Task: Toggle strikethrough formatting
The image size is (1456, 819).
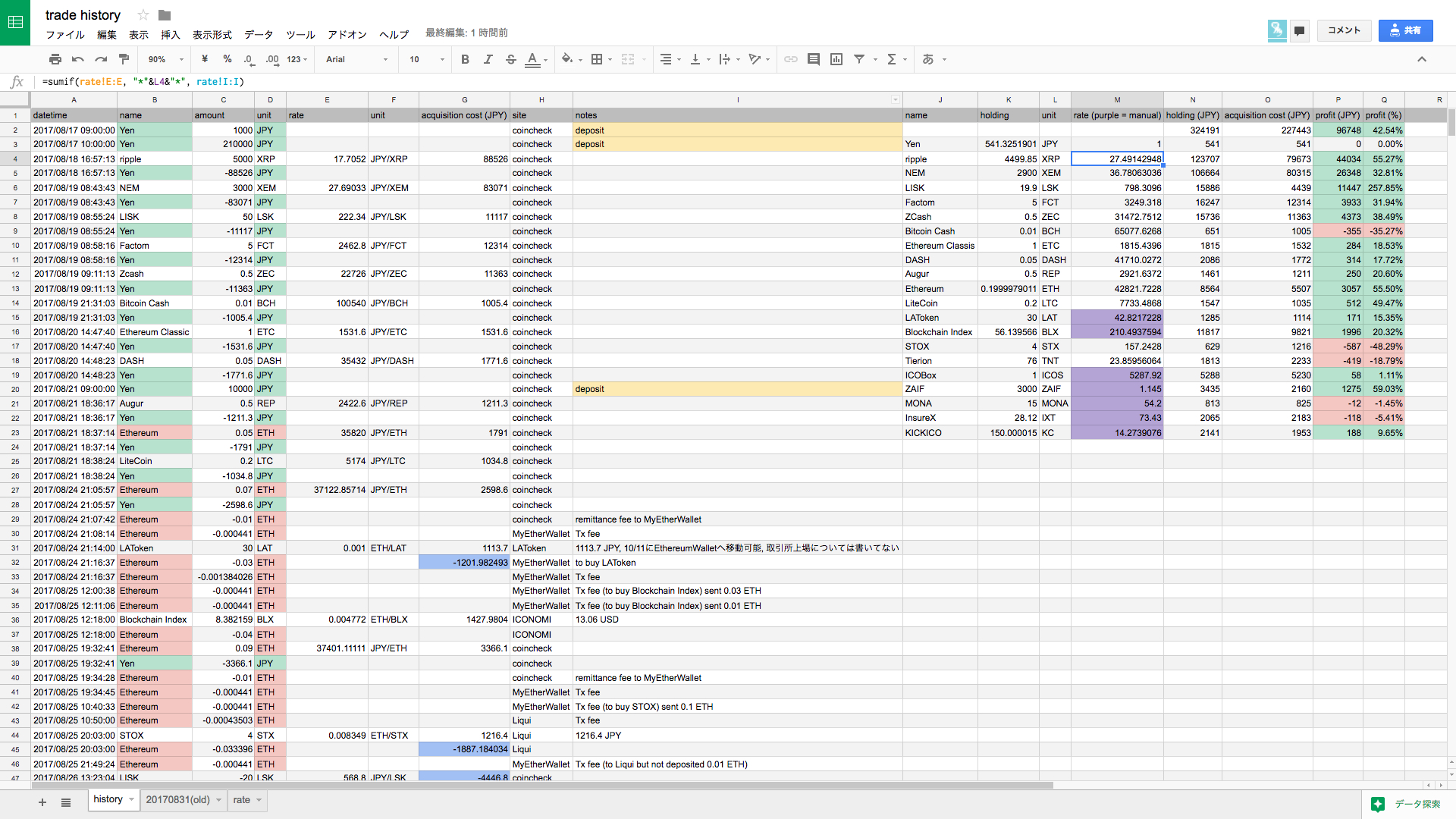Action: click(510, 59)
